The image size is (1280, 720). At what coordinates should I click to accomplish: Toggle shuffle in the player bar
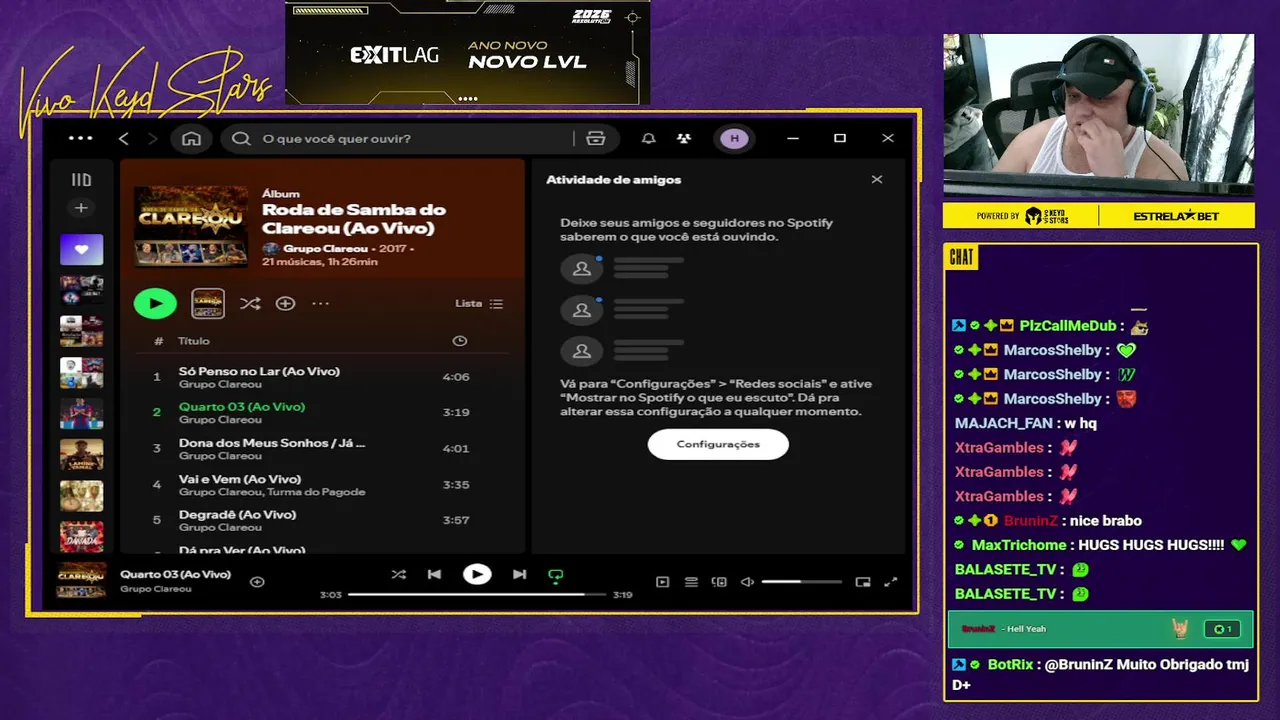(398, 574)
